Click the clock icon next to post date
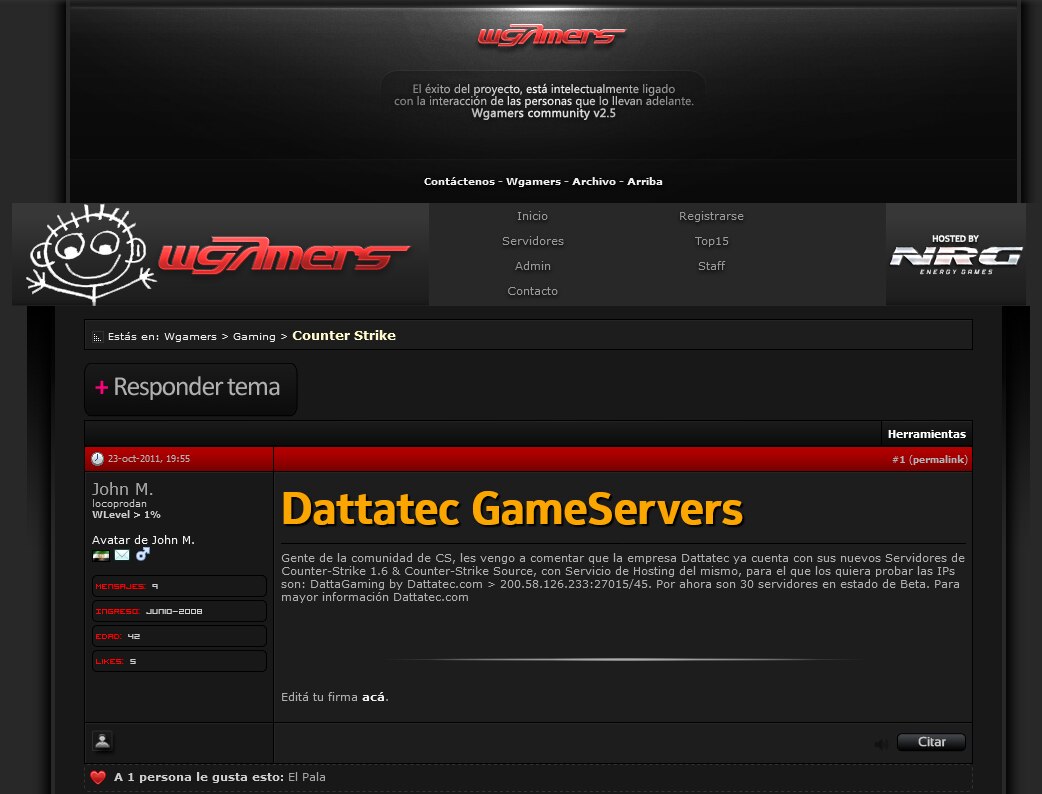1042x794 pixels. click(x=98, y=458)
